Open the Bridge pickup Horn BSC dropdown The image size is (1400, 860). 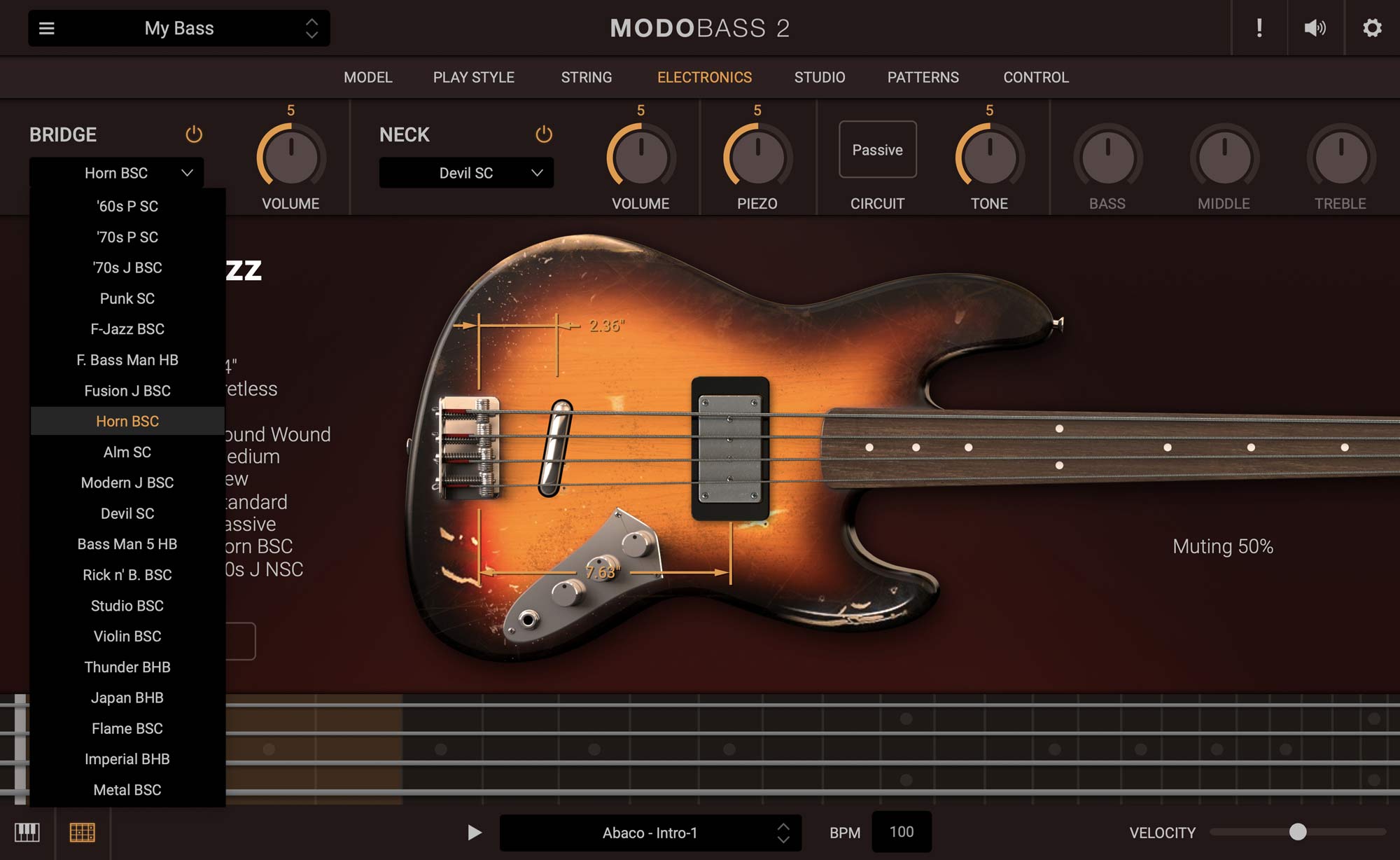[x=116, y=173]
